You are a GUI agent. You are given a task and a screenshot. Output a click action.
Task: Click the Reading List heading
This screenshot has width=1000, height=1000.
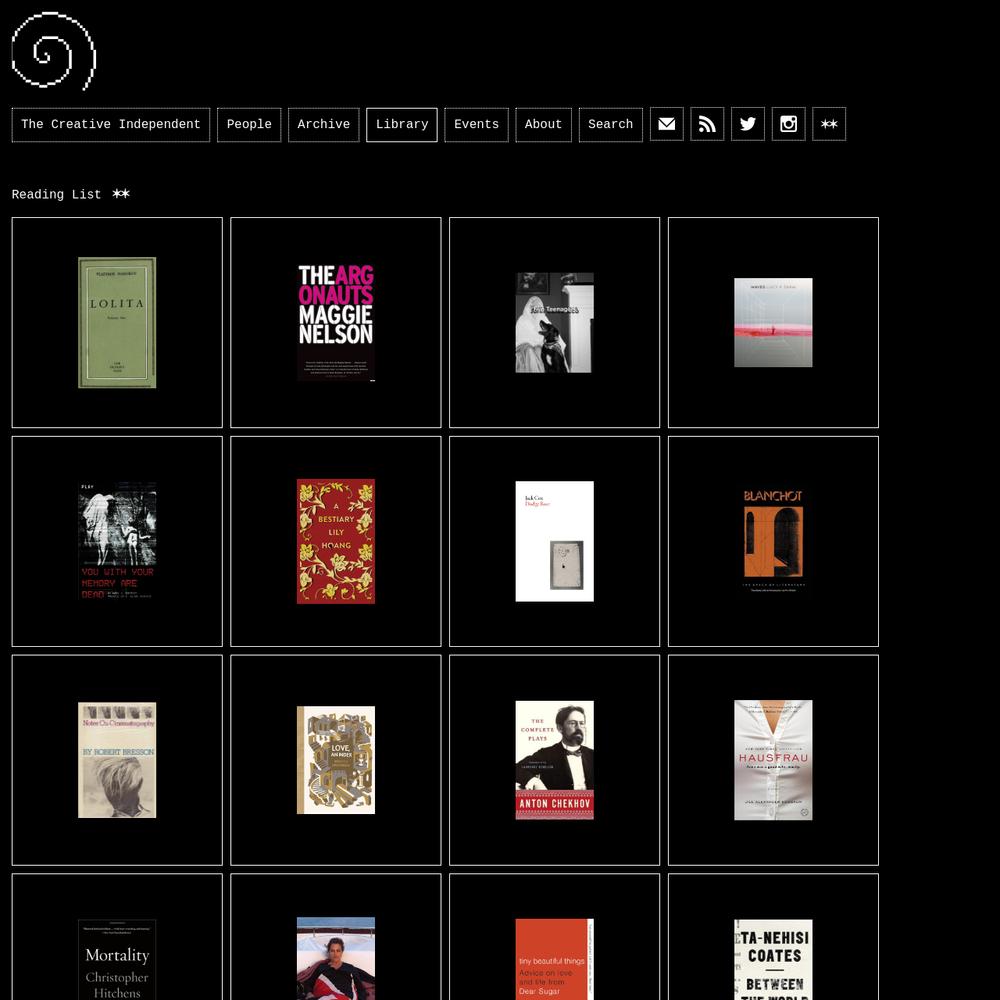(x=56, y=195)
